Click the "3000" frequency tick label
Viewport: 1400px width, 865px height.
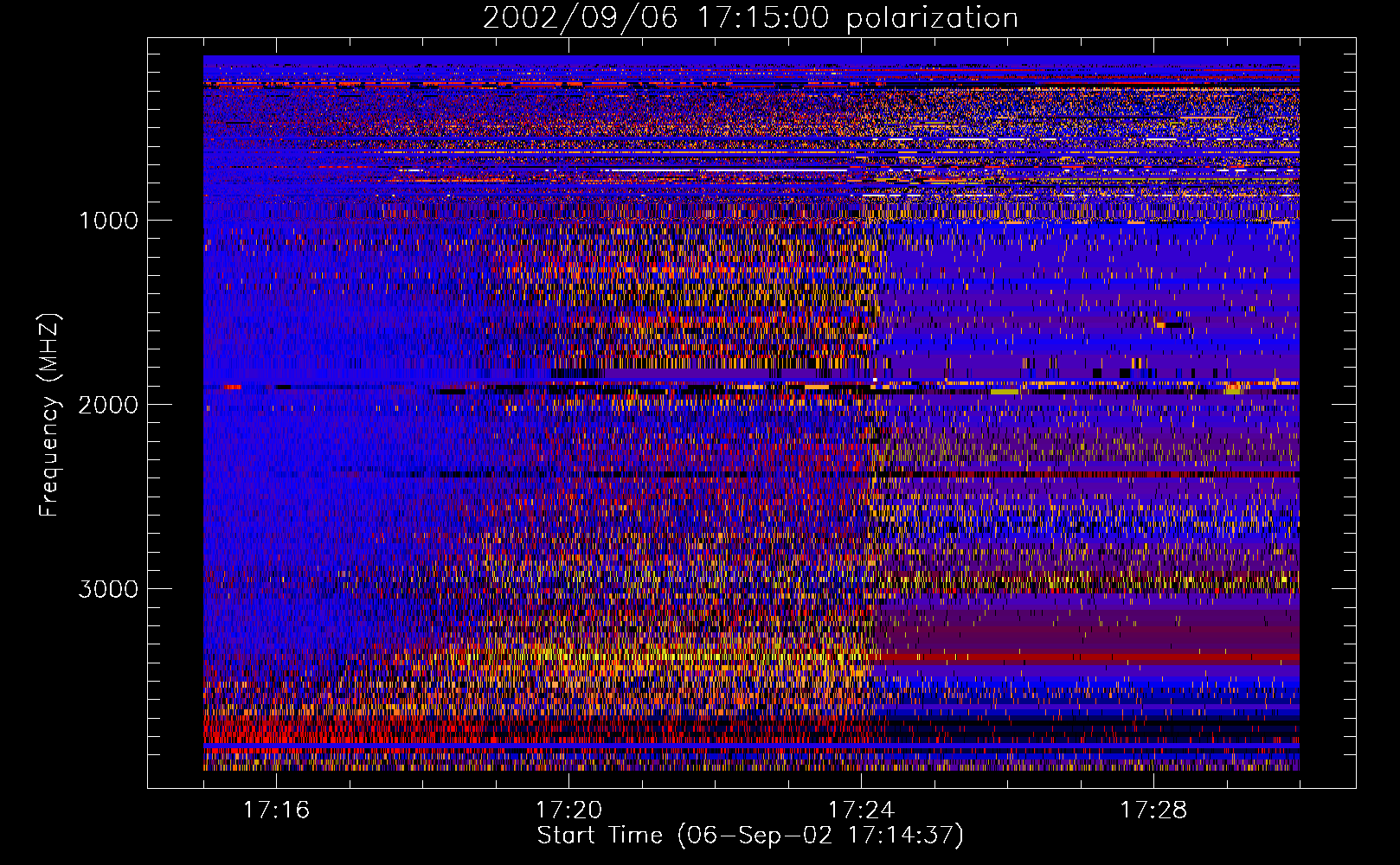tap(108, 589)
